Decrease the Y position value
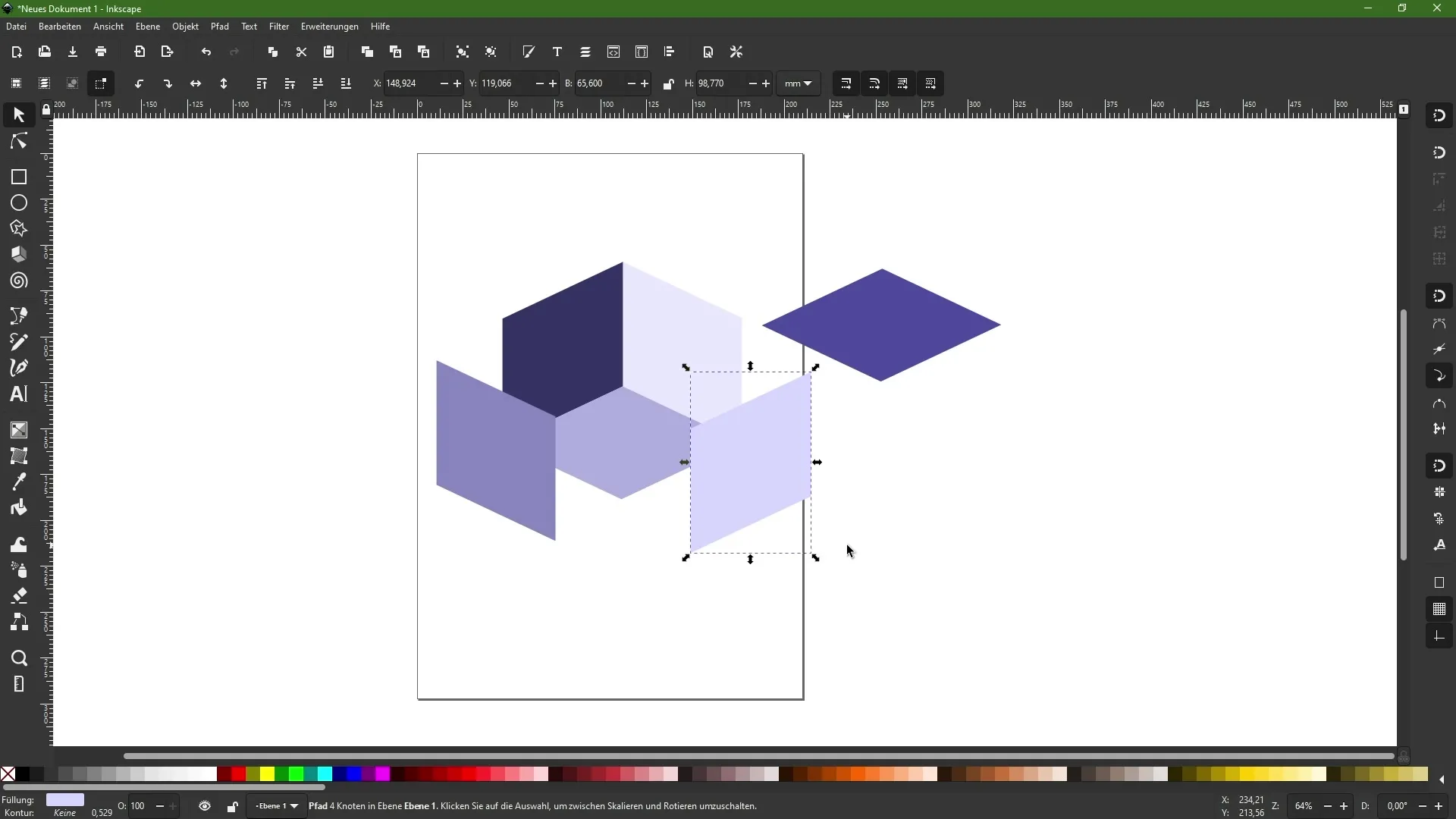1456x819 pixels. [x=539, y=83]
